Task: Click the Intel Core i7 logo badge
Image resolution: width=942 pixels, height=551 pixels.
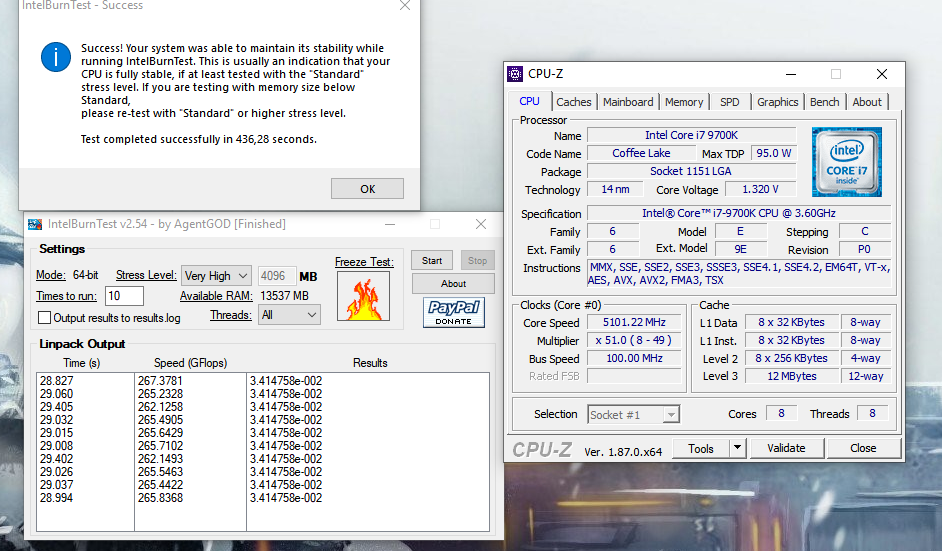Action: pyautogui.click(x=846, y=162)
